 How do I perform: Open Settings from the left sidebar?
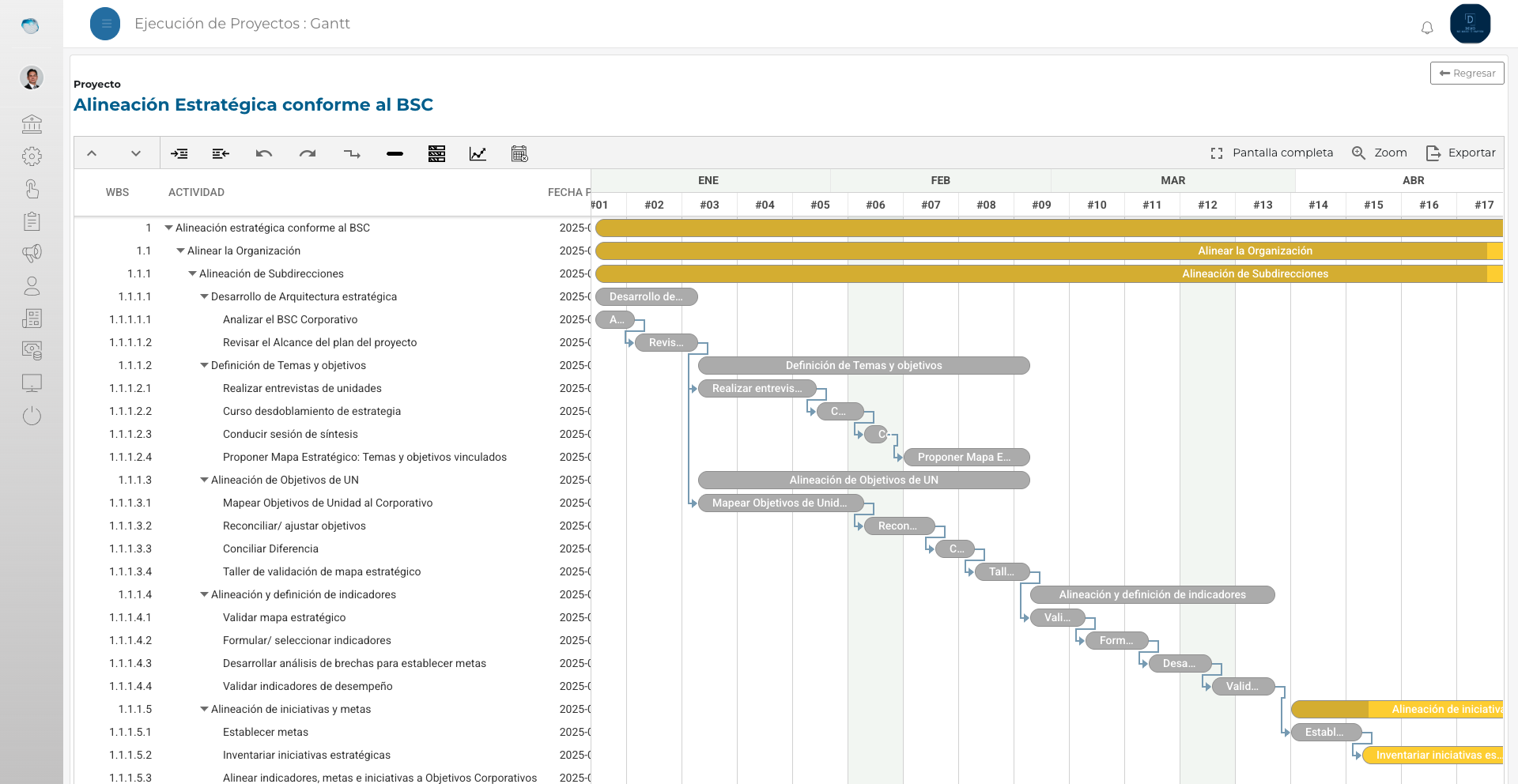(x=32, y=156)
